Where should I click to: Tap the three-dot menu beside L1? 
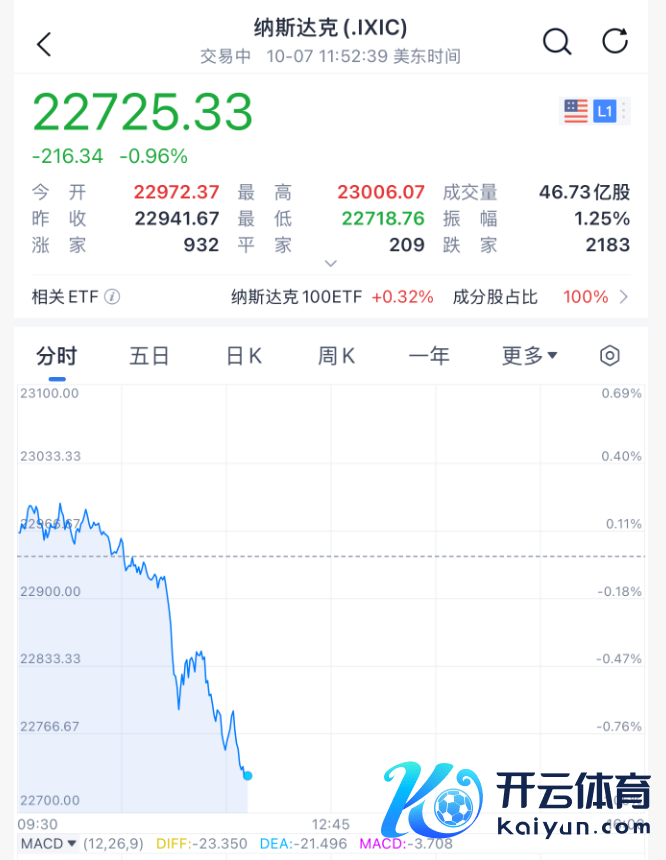[625, 111]
